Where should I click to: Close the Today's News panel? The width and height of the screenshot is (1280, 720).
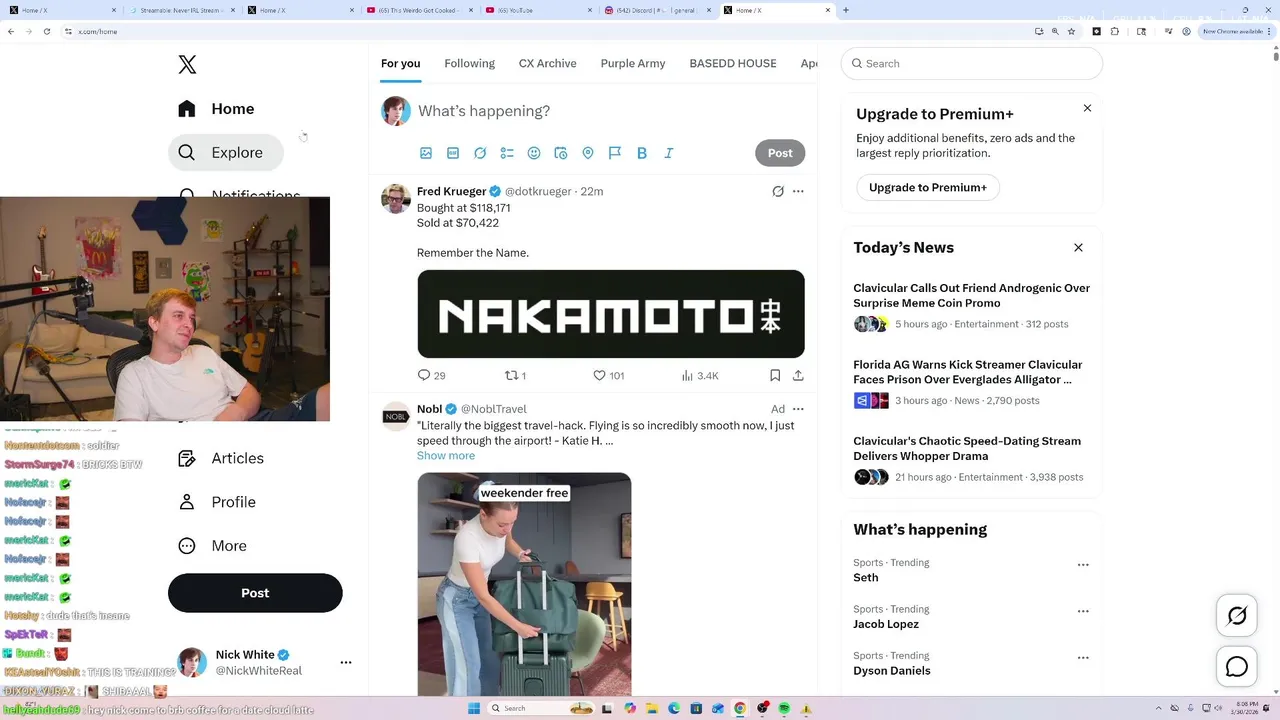[1078, 247]
